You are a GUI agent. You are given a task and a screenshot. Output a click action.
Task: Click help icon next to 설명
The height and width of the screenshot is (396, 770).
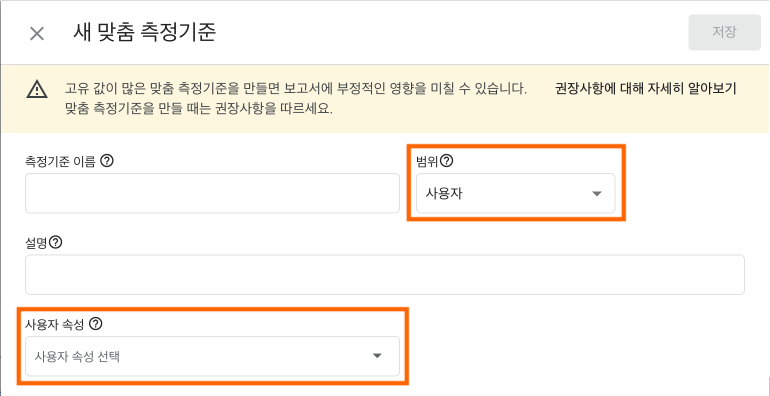[56, 242]
